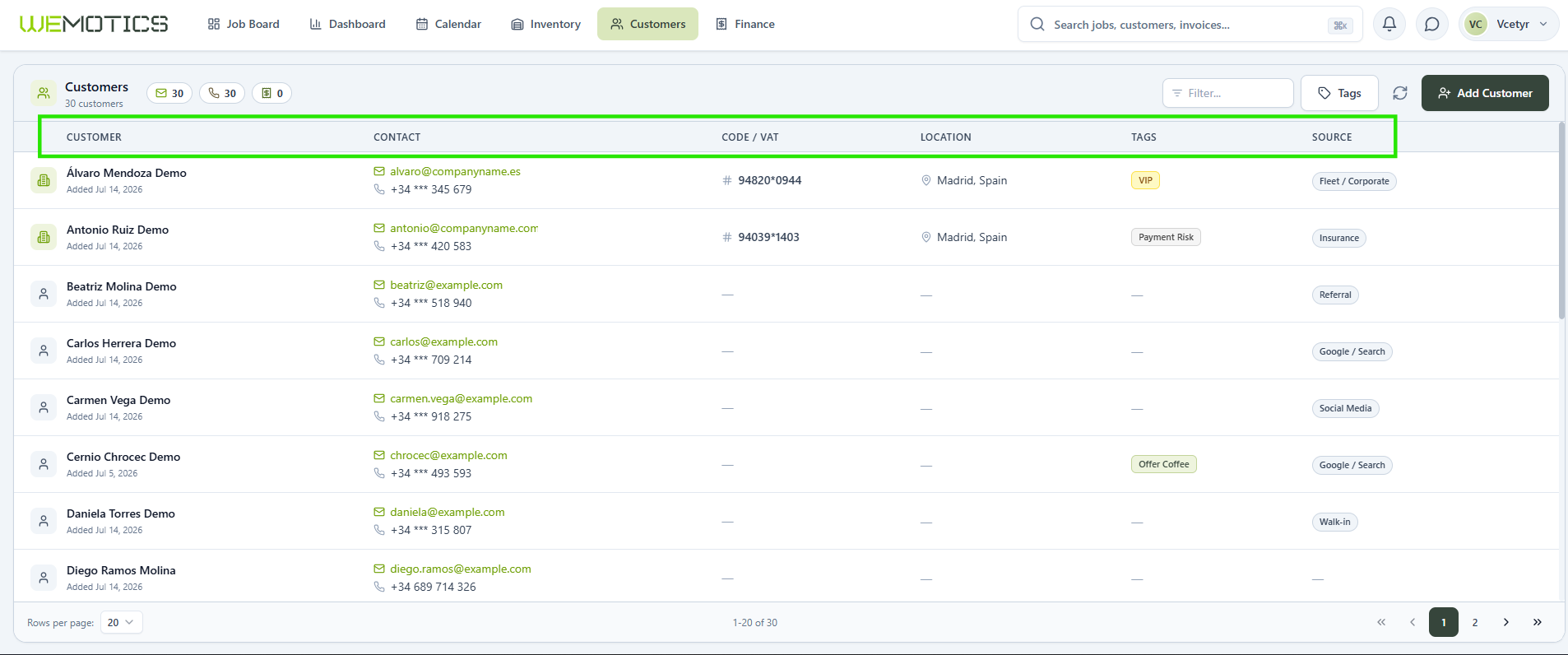Click company icon for Álvaro Mendoza Demo
Image resolution: width=1568 pixels, height=655 pixels.
click(x=44, y=180)
